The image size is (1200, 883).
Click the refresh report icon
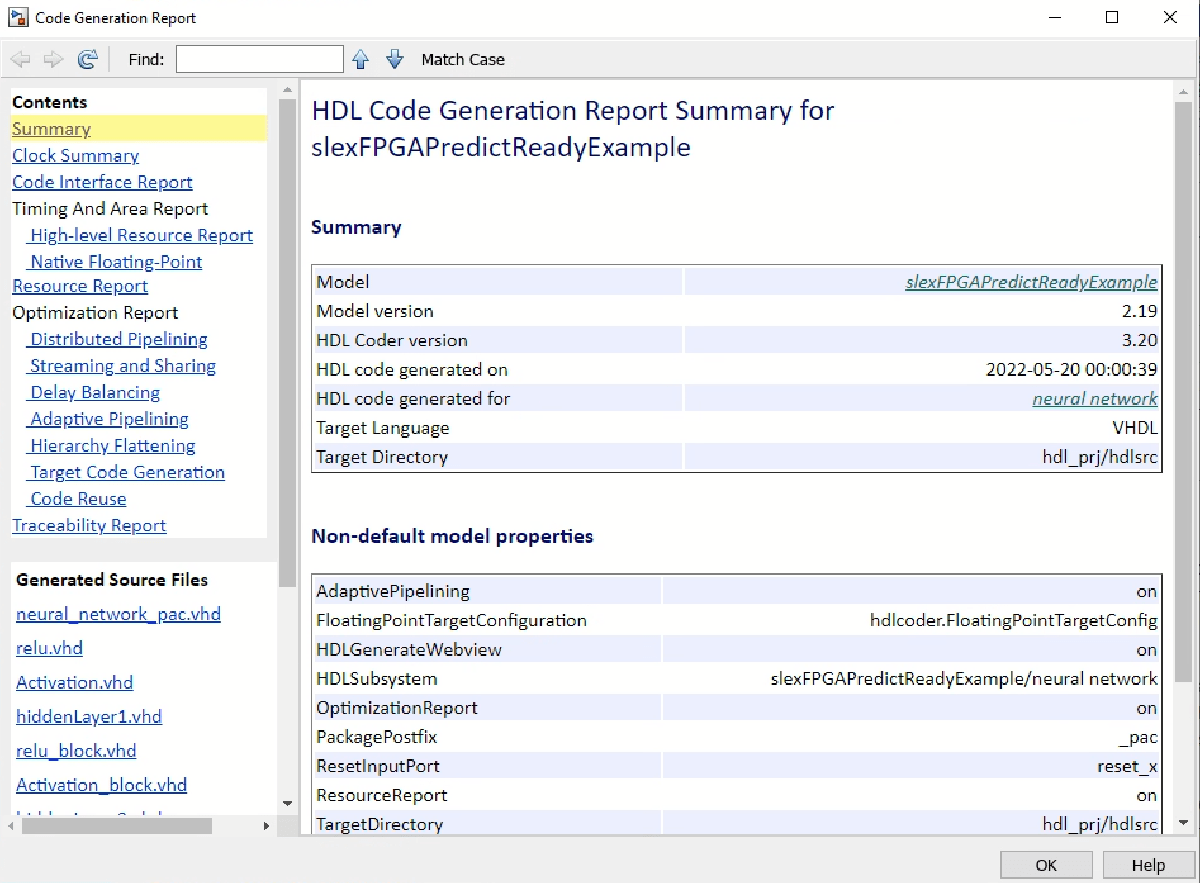[x=87, y=60]
